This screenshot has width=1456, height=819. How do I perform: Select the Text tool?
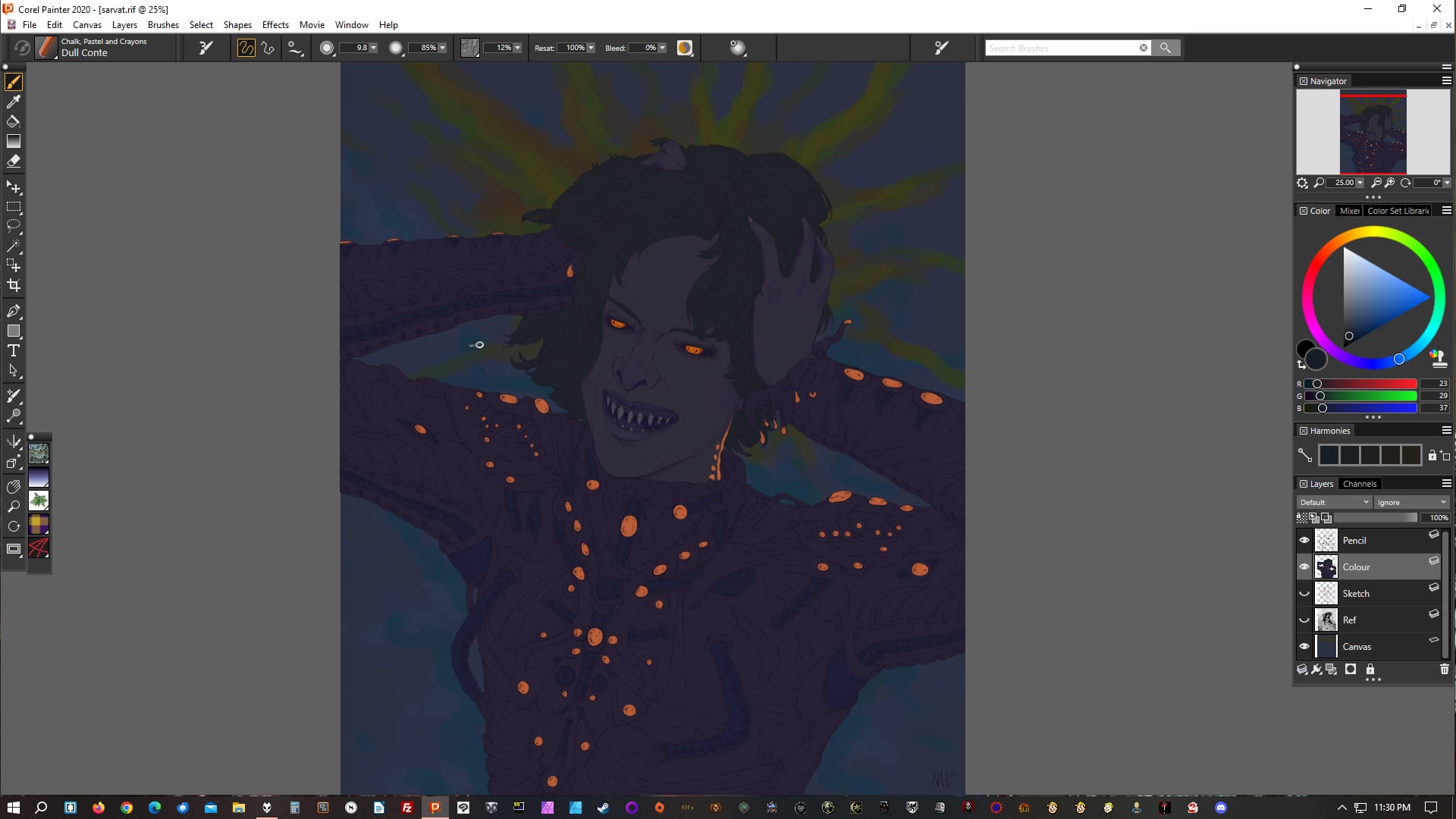click(14, 350)
